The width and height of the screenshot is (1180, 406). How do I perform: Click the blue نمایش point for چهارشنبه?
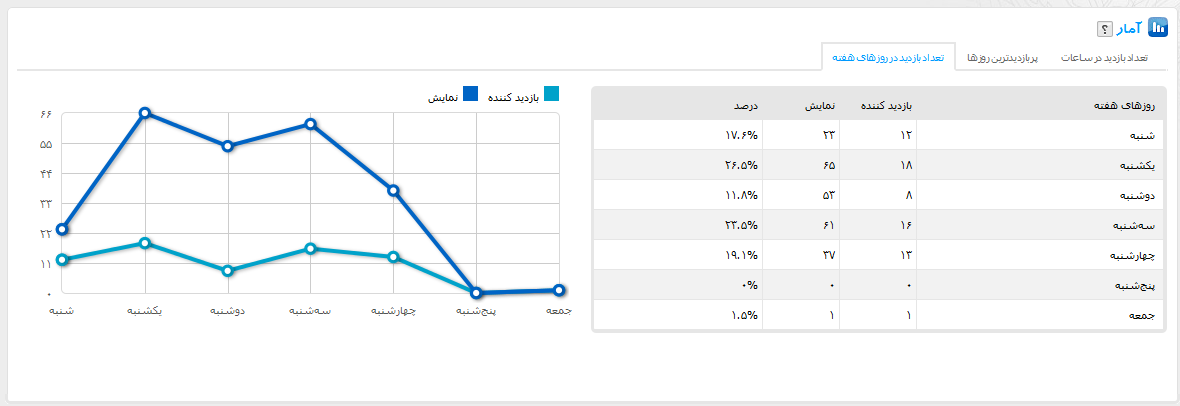[394, 190]
